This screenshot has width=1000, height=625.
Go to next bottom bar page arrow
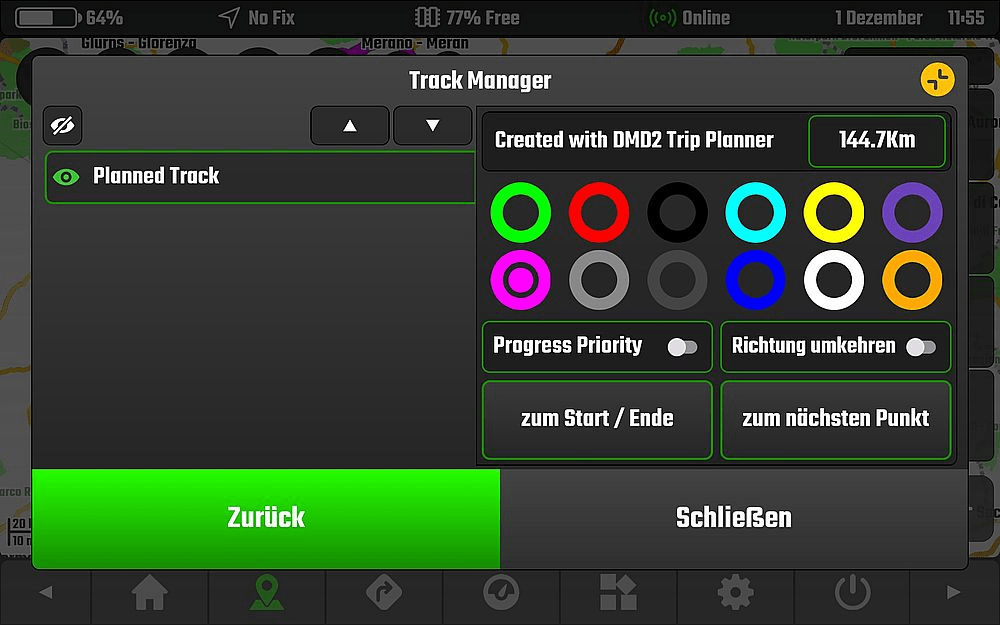pos(953,592)
